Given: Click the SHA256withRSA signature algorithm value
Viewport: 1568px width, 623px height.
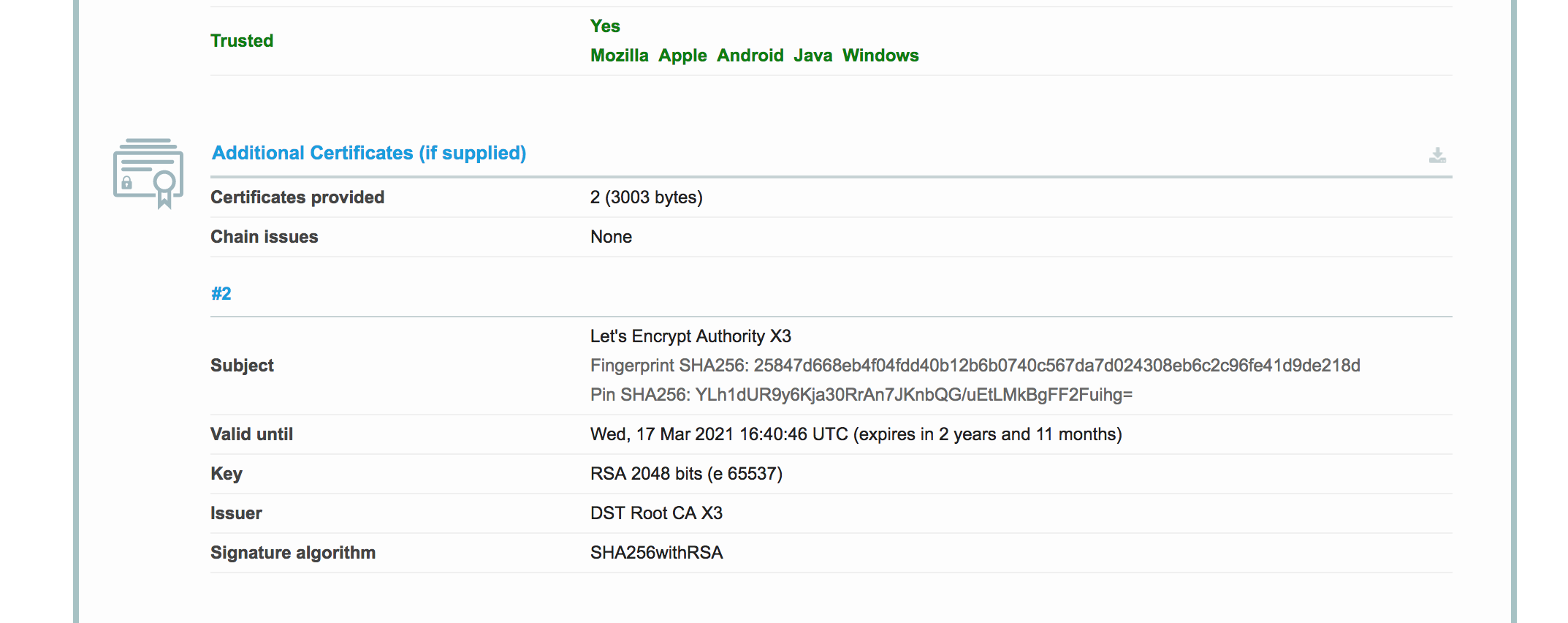Looking at the screenshot, I should pyautogui.click(x=656, y=553).
